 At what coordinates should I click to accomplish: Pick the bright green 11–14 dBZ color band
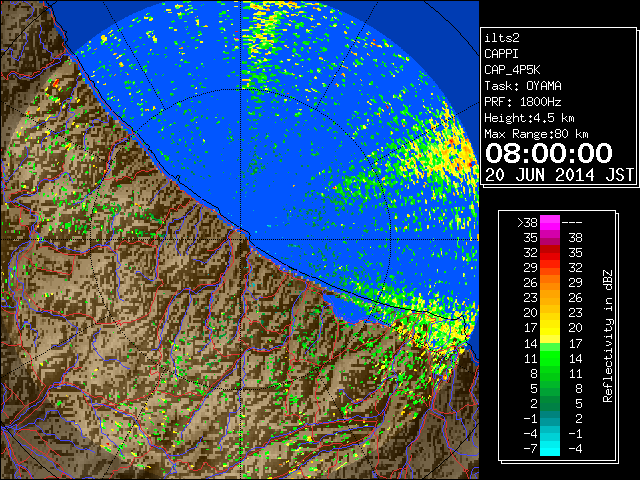point(550,358)
